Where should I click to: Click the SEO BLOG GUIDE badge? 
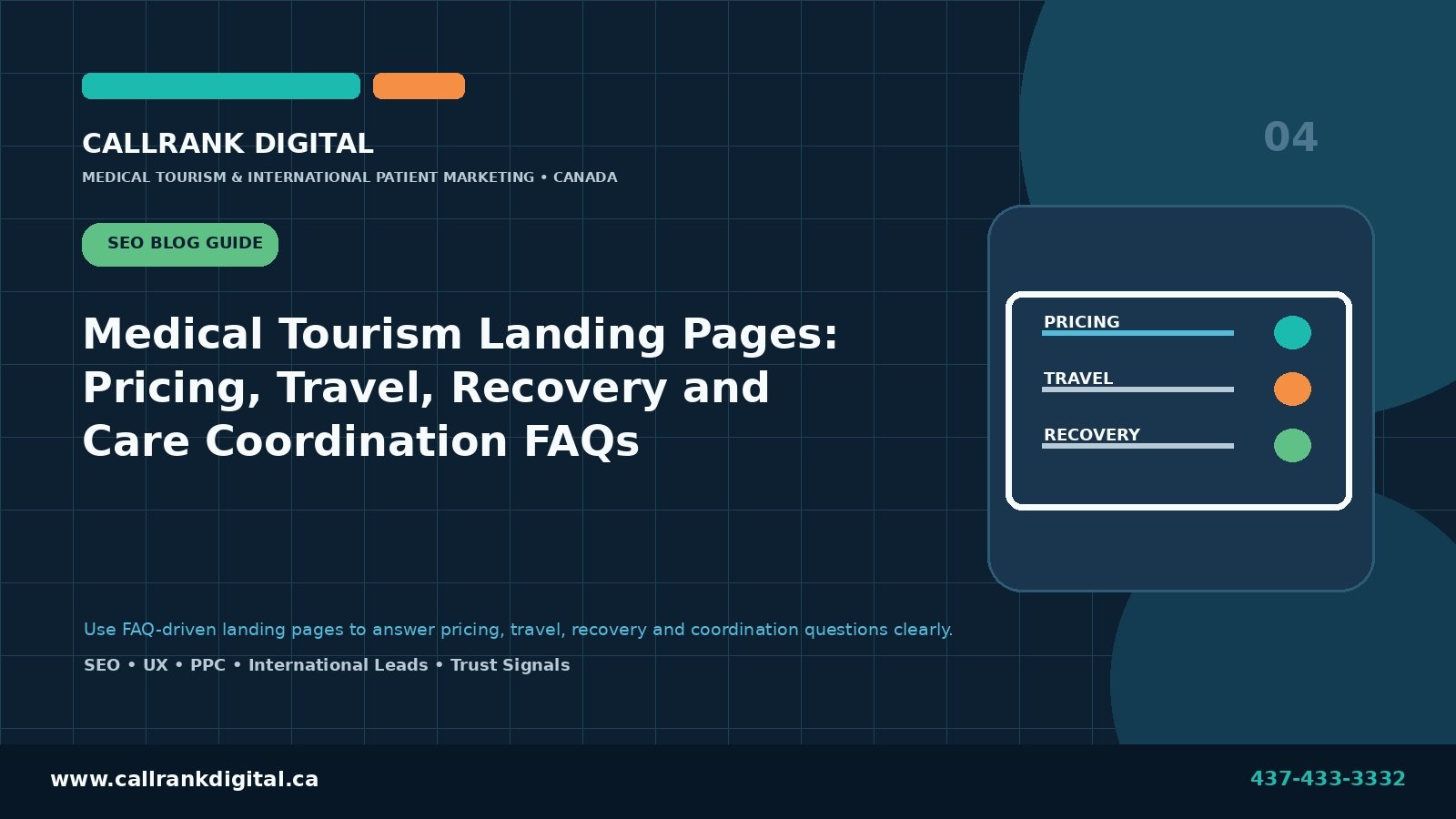(x=180, y=244)
